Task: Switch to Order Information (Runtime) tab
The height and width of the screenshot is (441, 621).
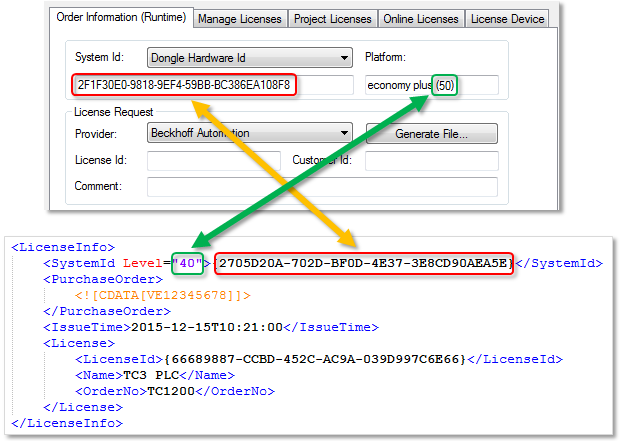Action: 121,17
